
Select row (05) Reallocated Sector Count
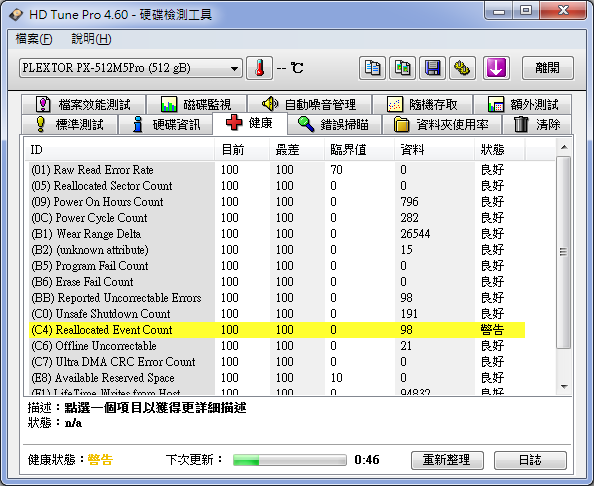[277, 186]
